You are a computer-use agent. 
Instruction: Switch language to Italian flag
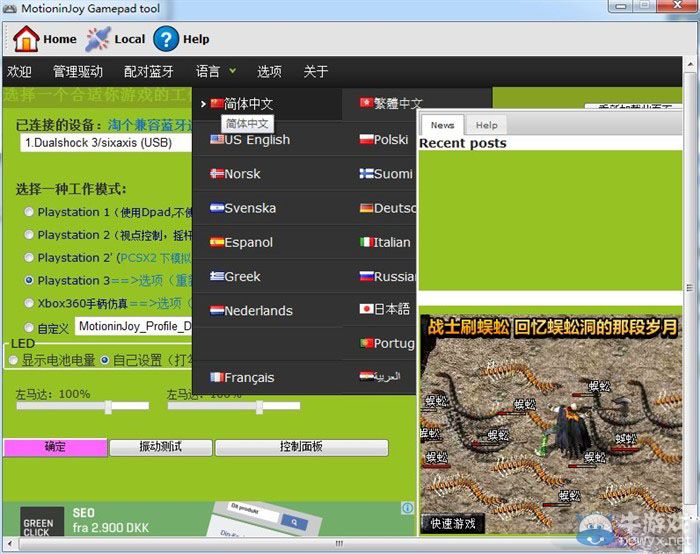pos(385,242)
